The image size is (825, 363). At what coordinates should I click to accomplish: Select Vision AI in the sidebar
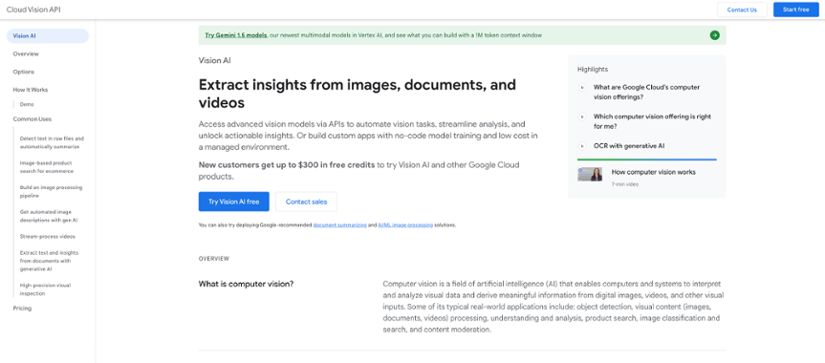47,36
